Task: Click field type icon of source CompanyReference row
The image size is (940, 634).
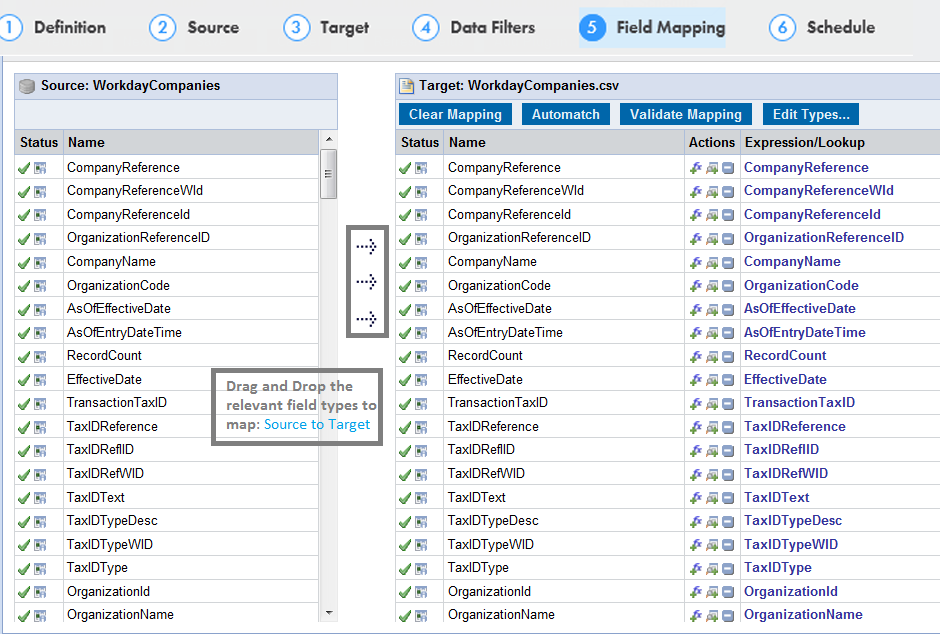Action: (40, 168)
